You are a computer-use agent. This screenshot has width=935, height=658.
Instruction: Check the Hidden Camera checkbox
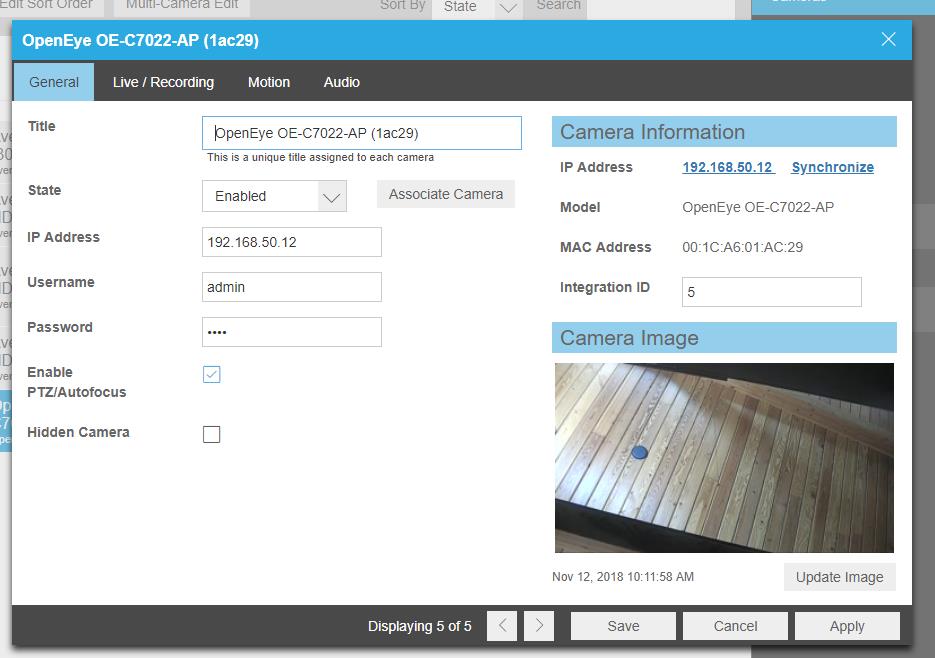212,434
